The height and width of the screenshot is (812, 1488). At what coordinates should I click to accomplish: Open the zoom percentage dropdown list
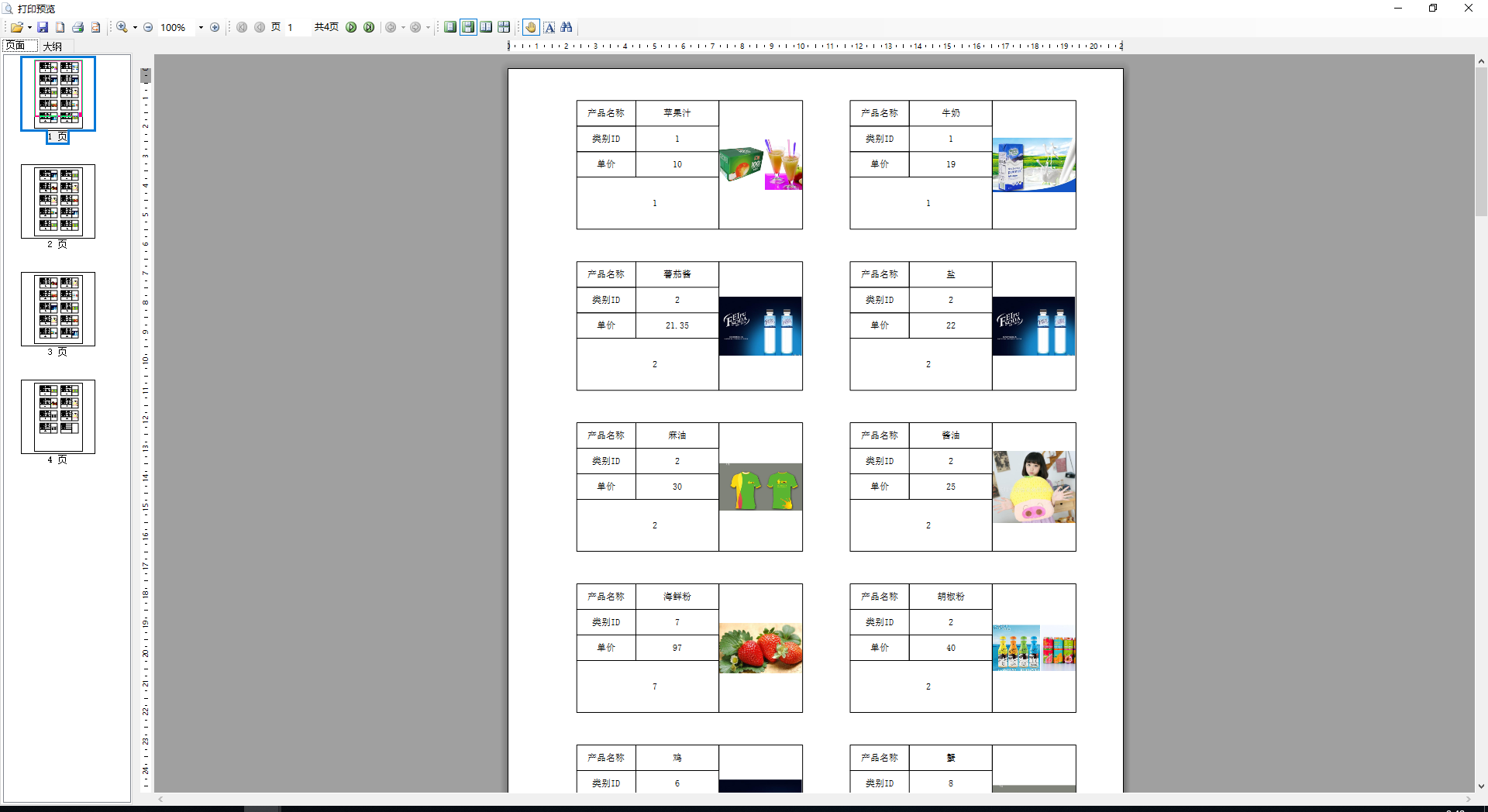pos(201,27)
